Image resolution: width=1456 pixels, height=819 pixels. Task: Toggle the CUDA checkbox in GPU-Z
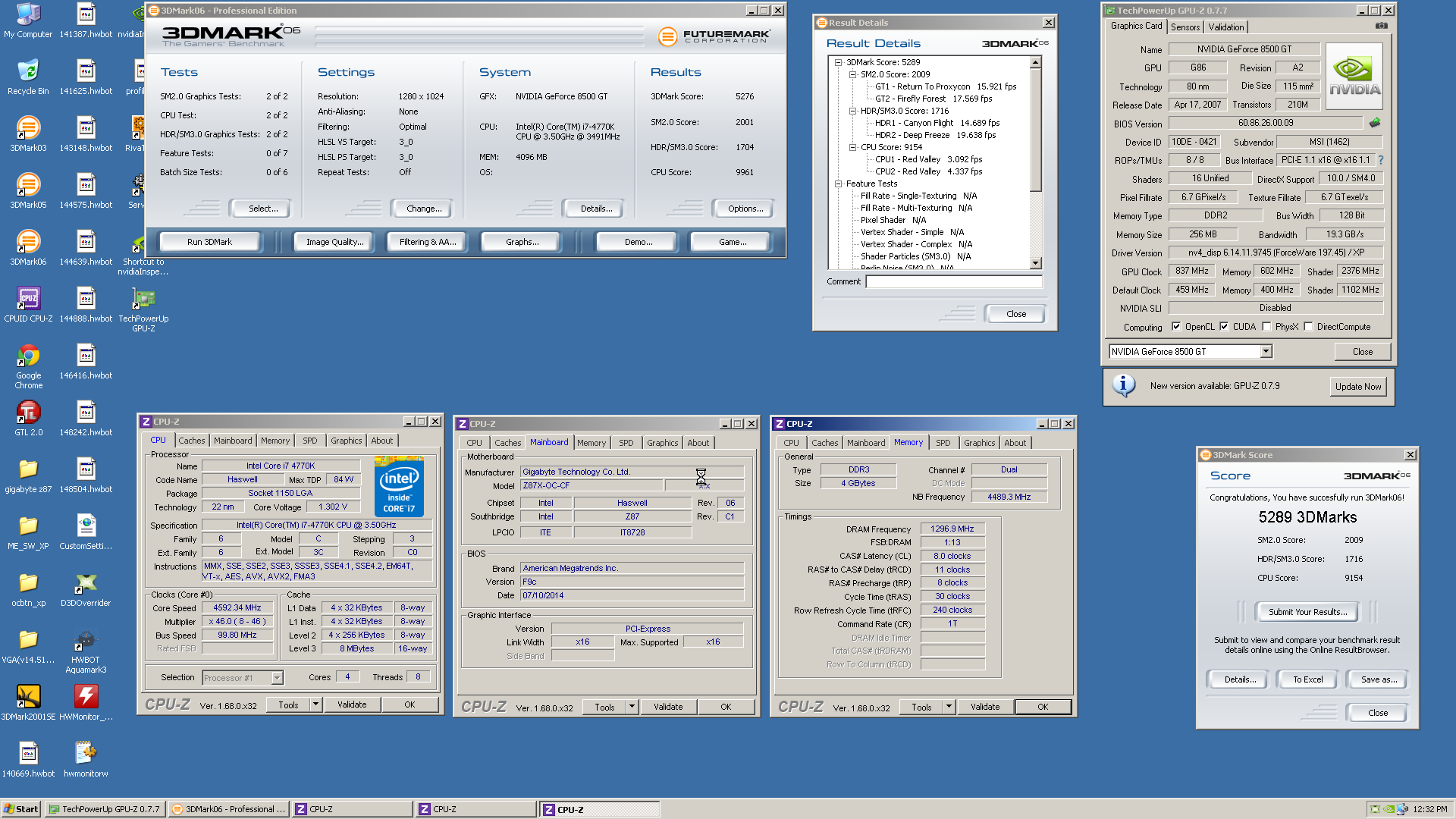[1224, 327]
